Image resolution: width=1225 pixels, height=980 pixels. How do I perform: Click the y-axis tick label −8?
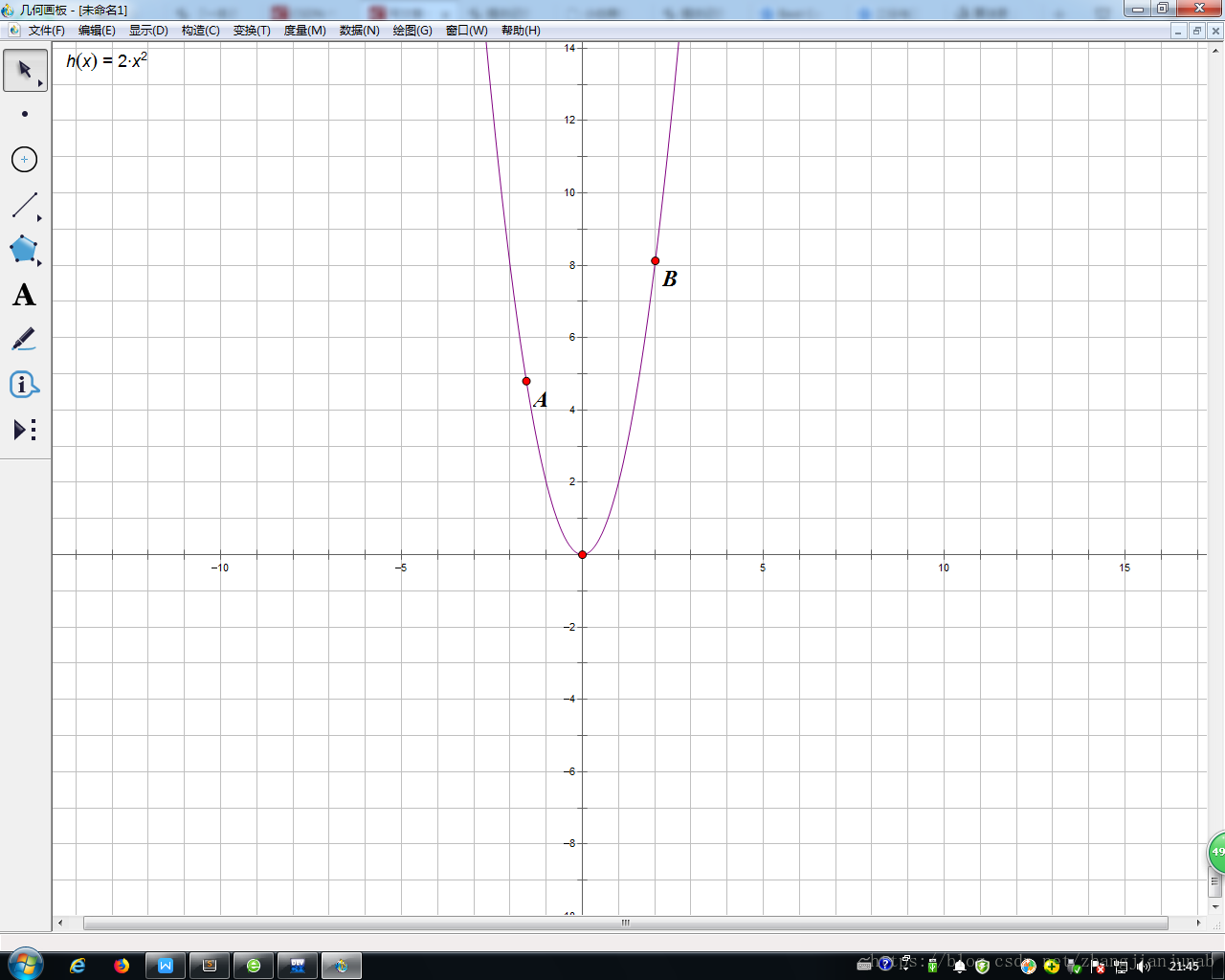(x=569, y=843)
